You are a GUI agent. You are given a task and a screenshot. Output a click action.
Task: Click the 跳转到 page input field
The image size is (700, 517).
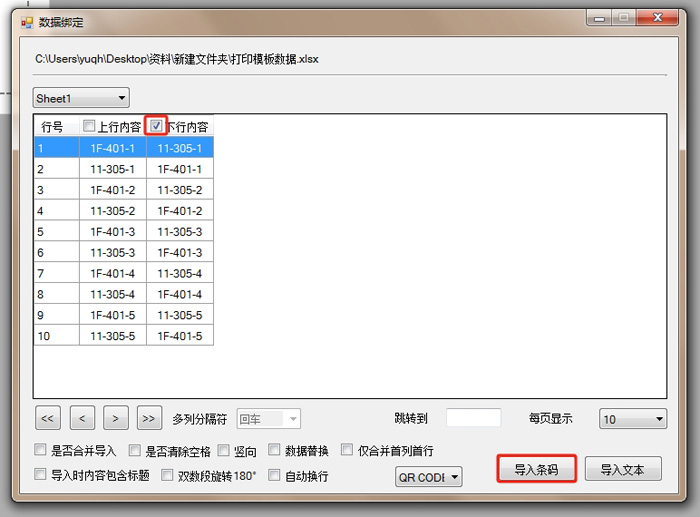(474, 418)
